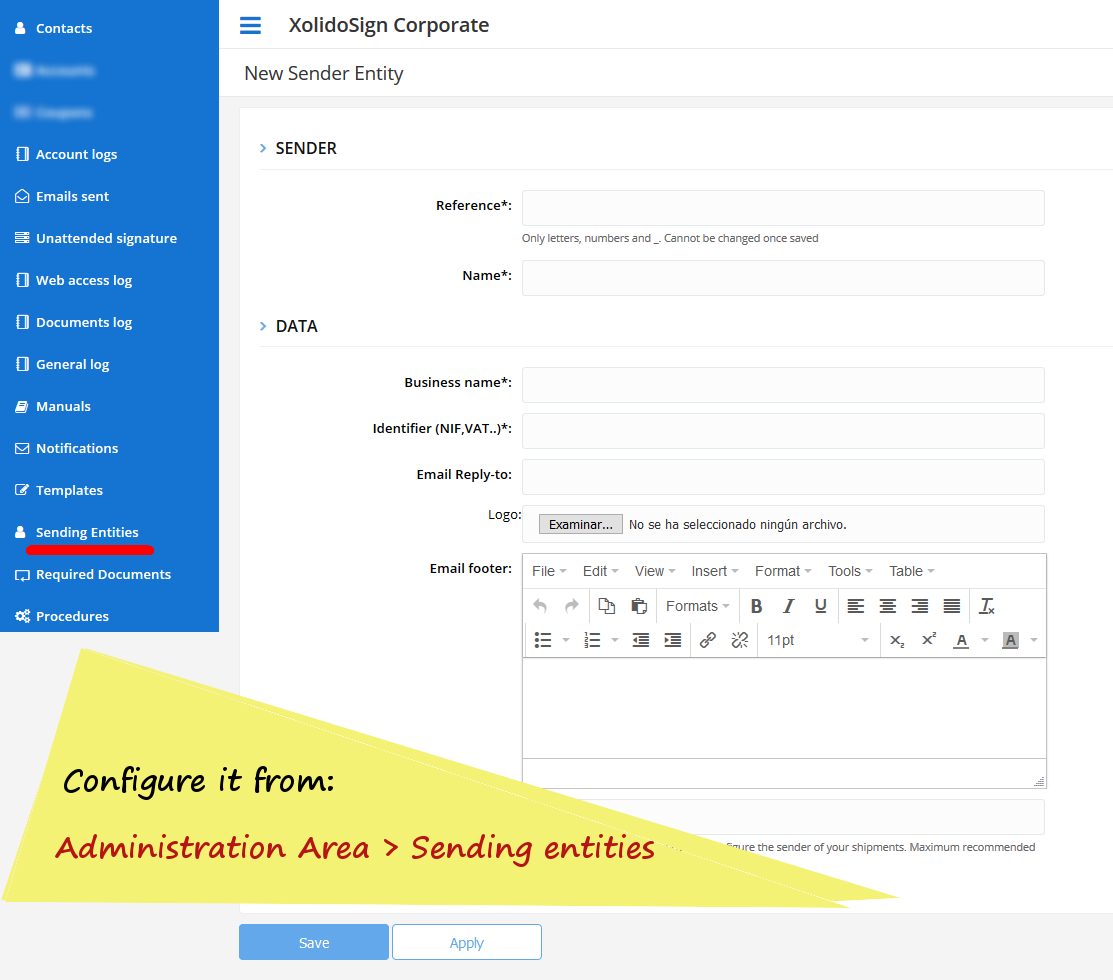Open the bullet list style dropdown
The height and width of the screenshot is (980, 1113).
coord(566,640)
